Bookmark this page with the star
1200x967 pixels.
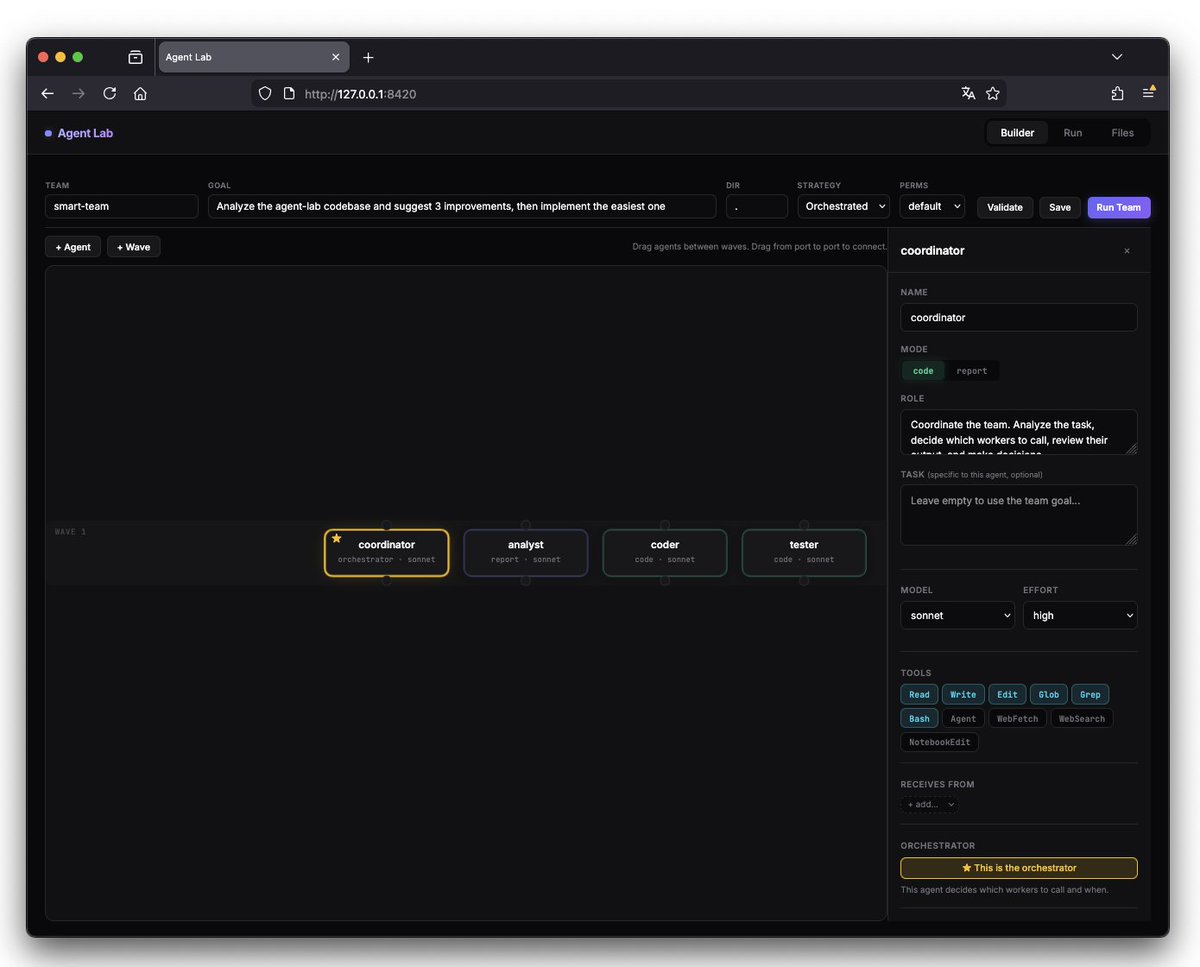coord(993,93)
